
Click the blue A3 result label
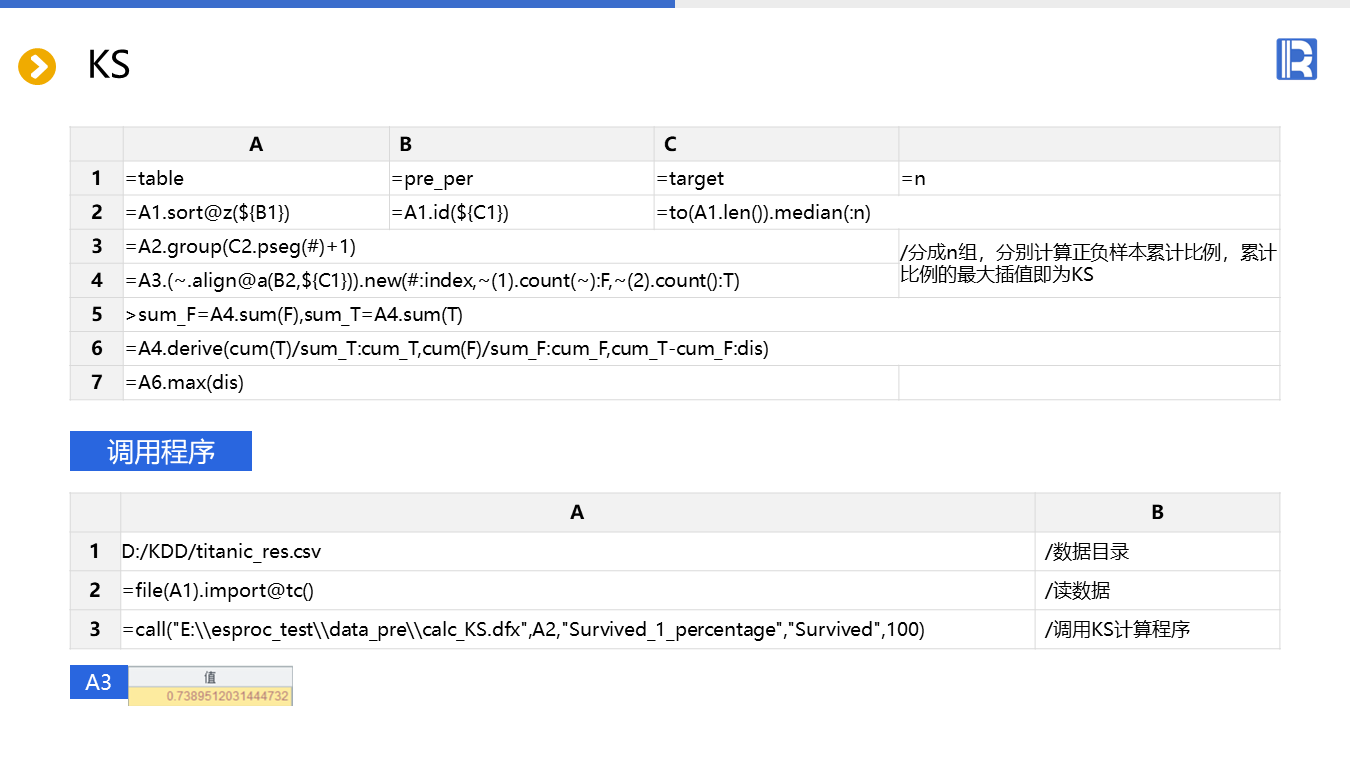(98, 683)
